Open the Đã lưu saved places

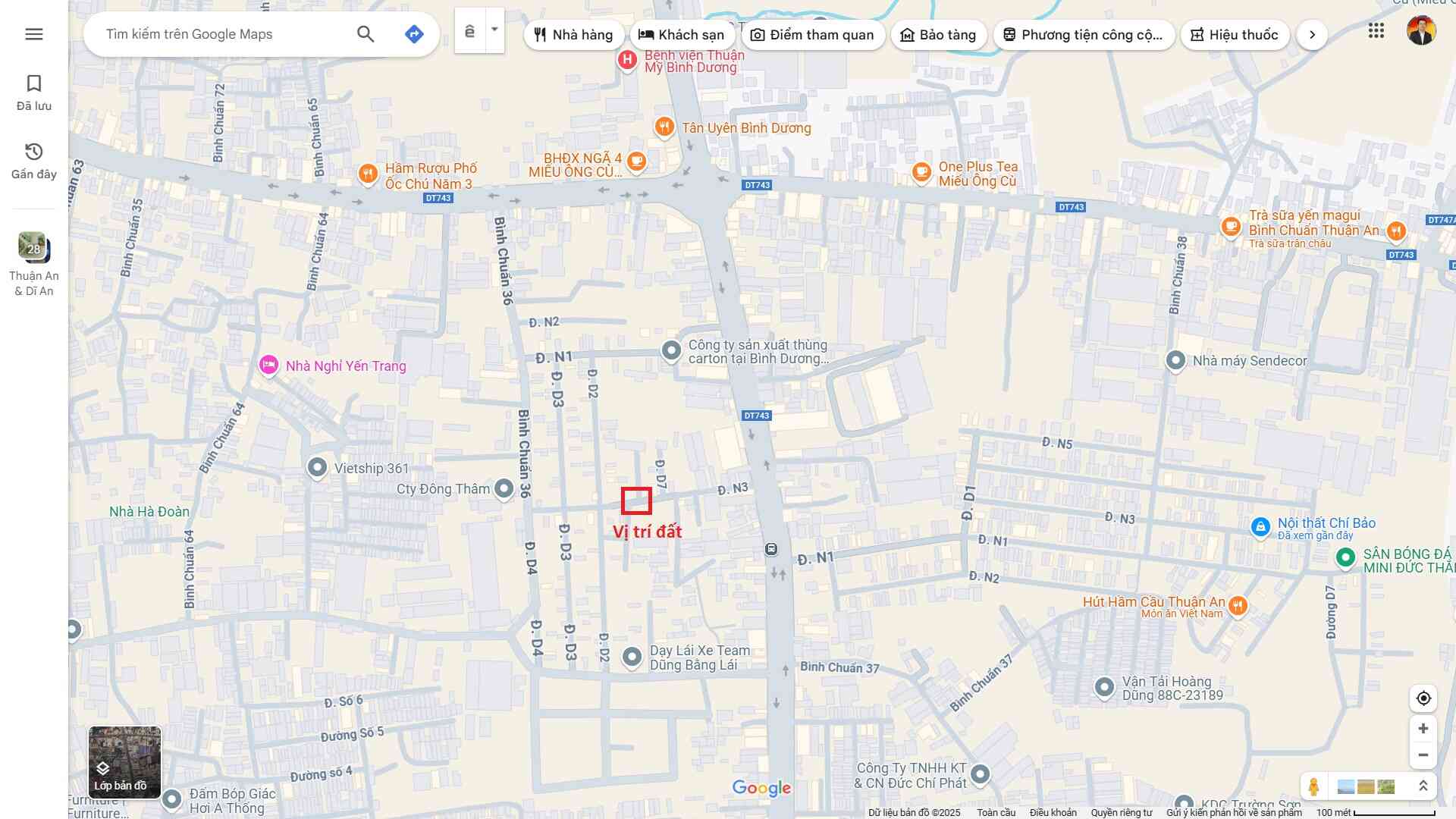click(34, 93)
